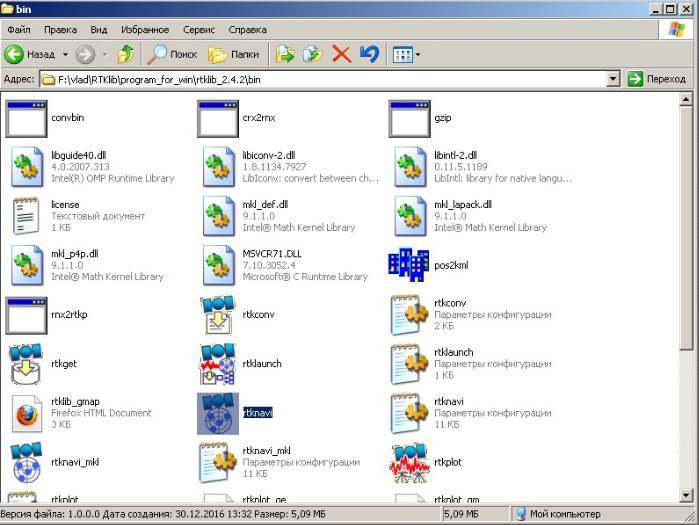Select the rtklib_gmap Firefox HTML document
This screenshot has width=699, height=525.
[x=24, y=411]
